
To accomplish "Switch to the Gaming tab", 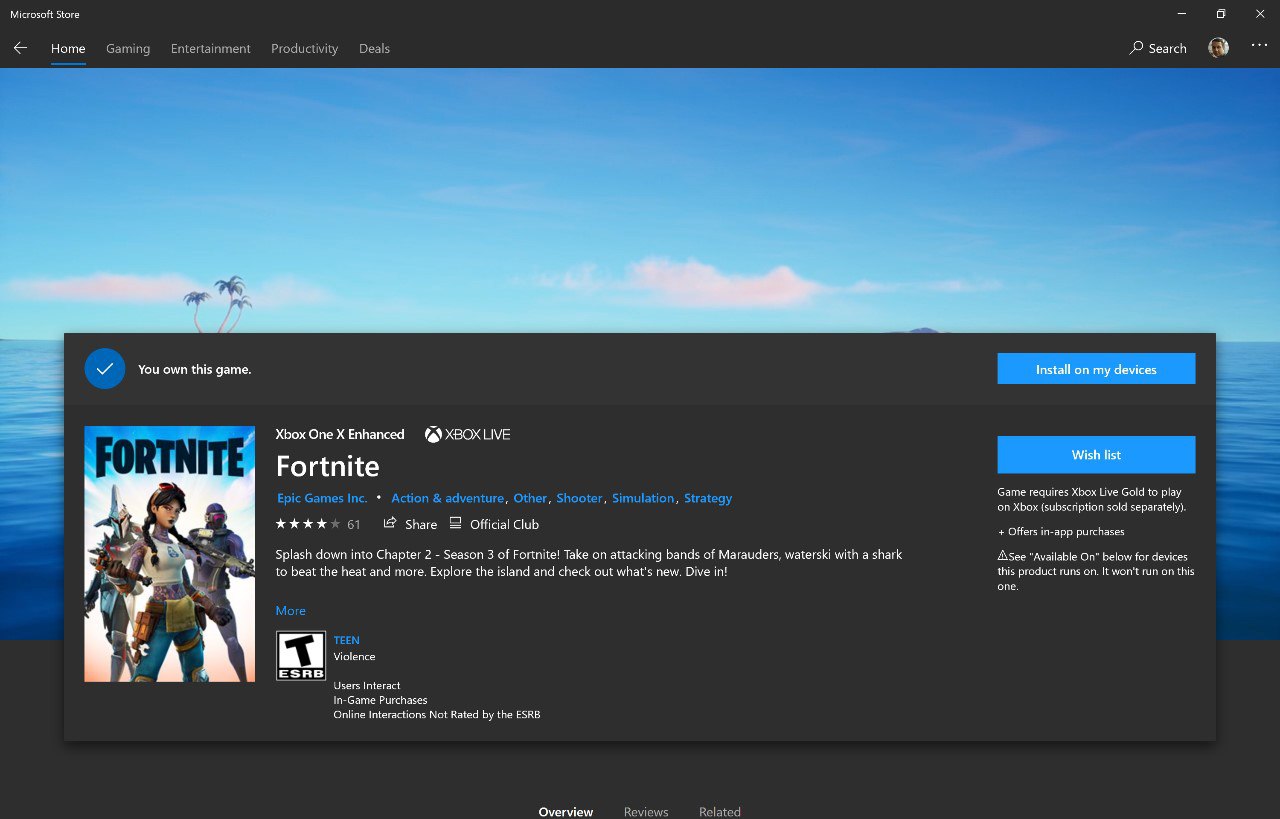I will click(128, 48).
